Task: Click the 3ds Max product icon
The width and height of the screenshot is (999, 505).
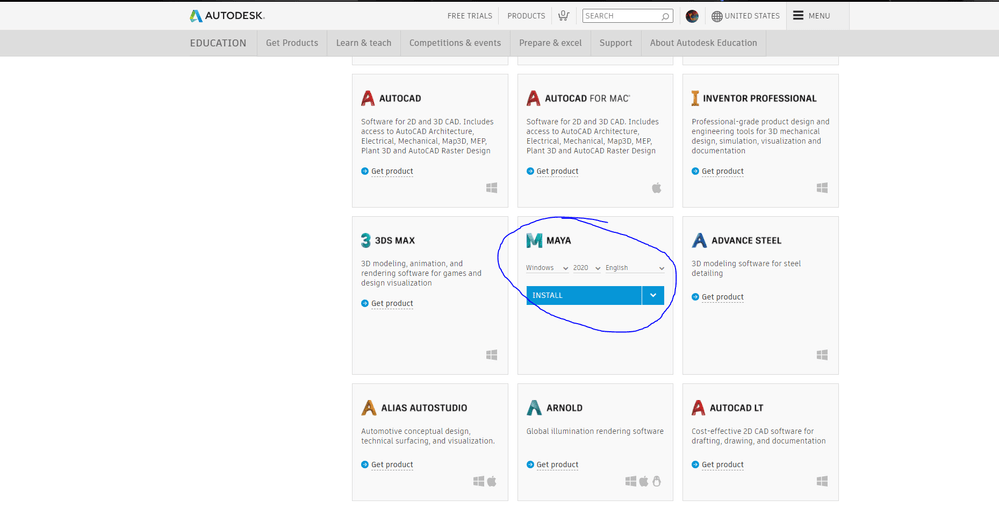Action: (366, 240)
